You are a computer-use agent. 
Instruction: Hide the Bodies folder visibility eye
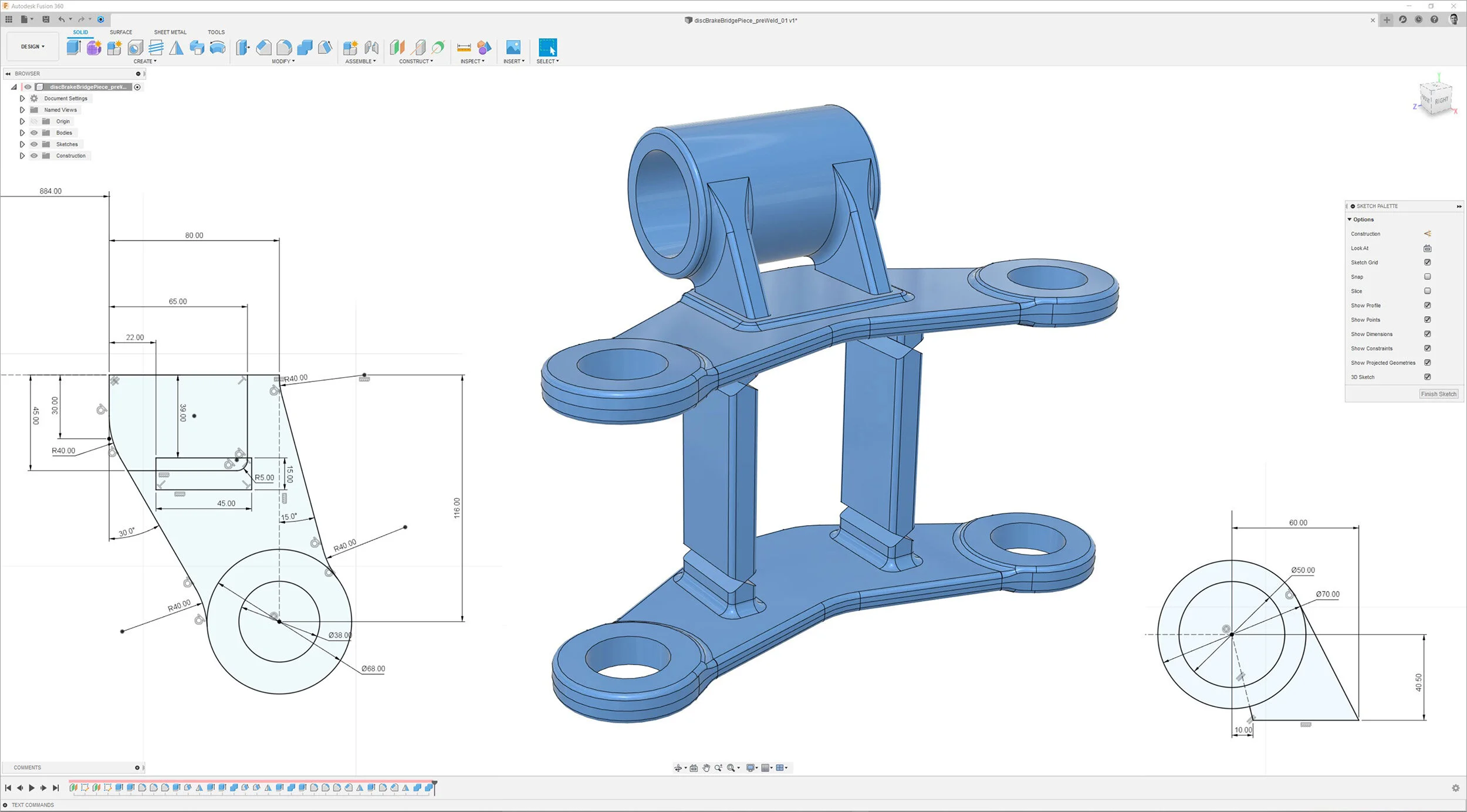pyautogui.click(x=34, y=133)
